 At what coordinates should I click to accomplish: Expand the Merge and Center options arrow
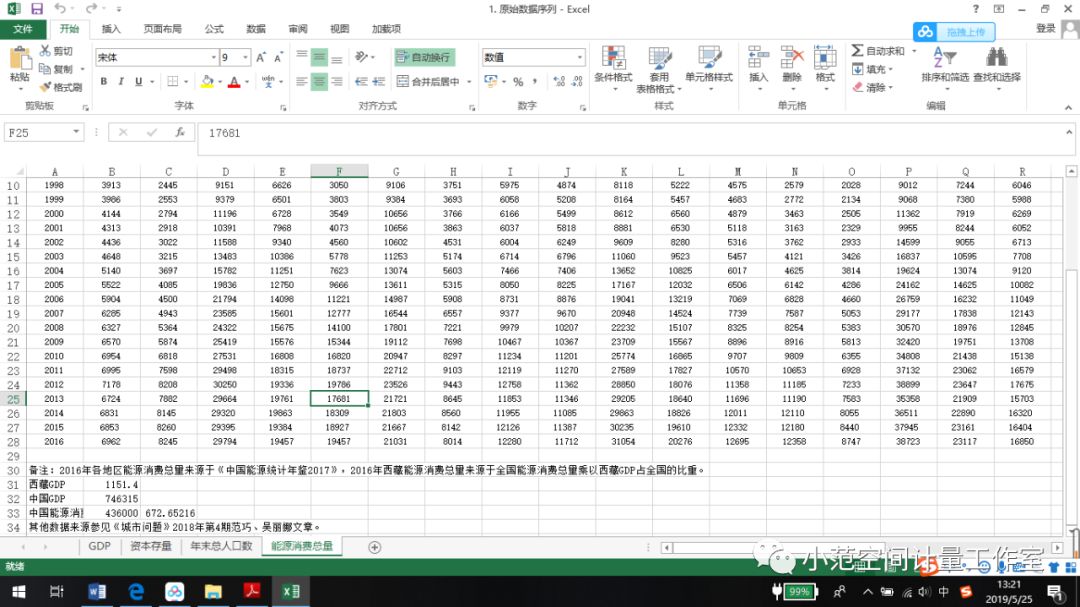pyautogui.click(x=469, y=81)
